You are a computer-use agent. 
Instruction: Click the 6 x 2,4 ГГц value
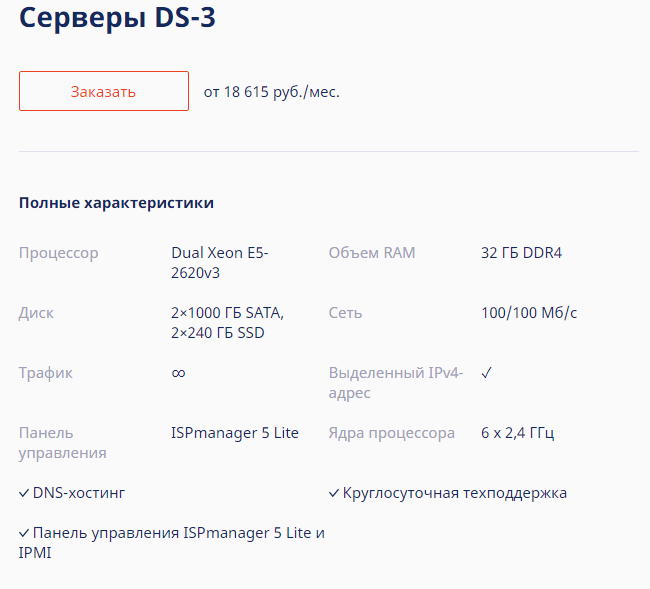coord(517,433)
